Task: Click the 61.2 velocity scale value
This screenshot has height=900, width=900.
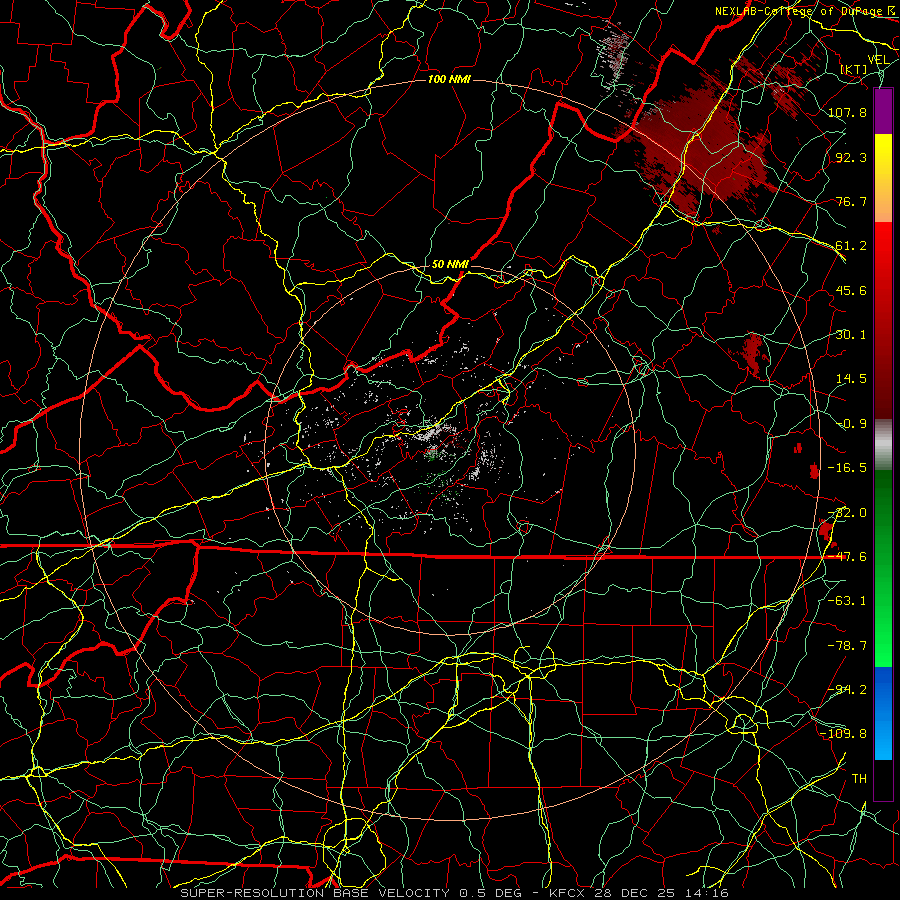Action: coord(851,246)
